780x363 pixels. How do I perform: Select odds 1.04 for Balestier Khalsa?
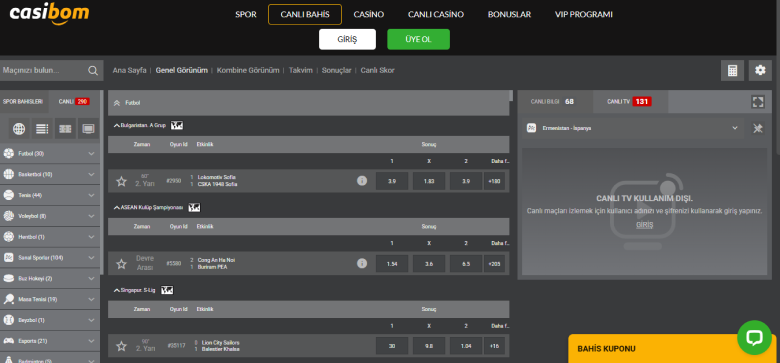(x=466, y=346)
